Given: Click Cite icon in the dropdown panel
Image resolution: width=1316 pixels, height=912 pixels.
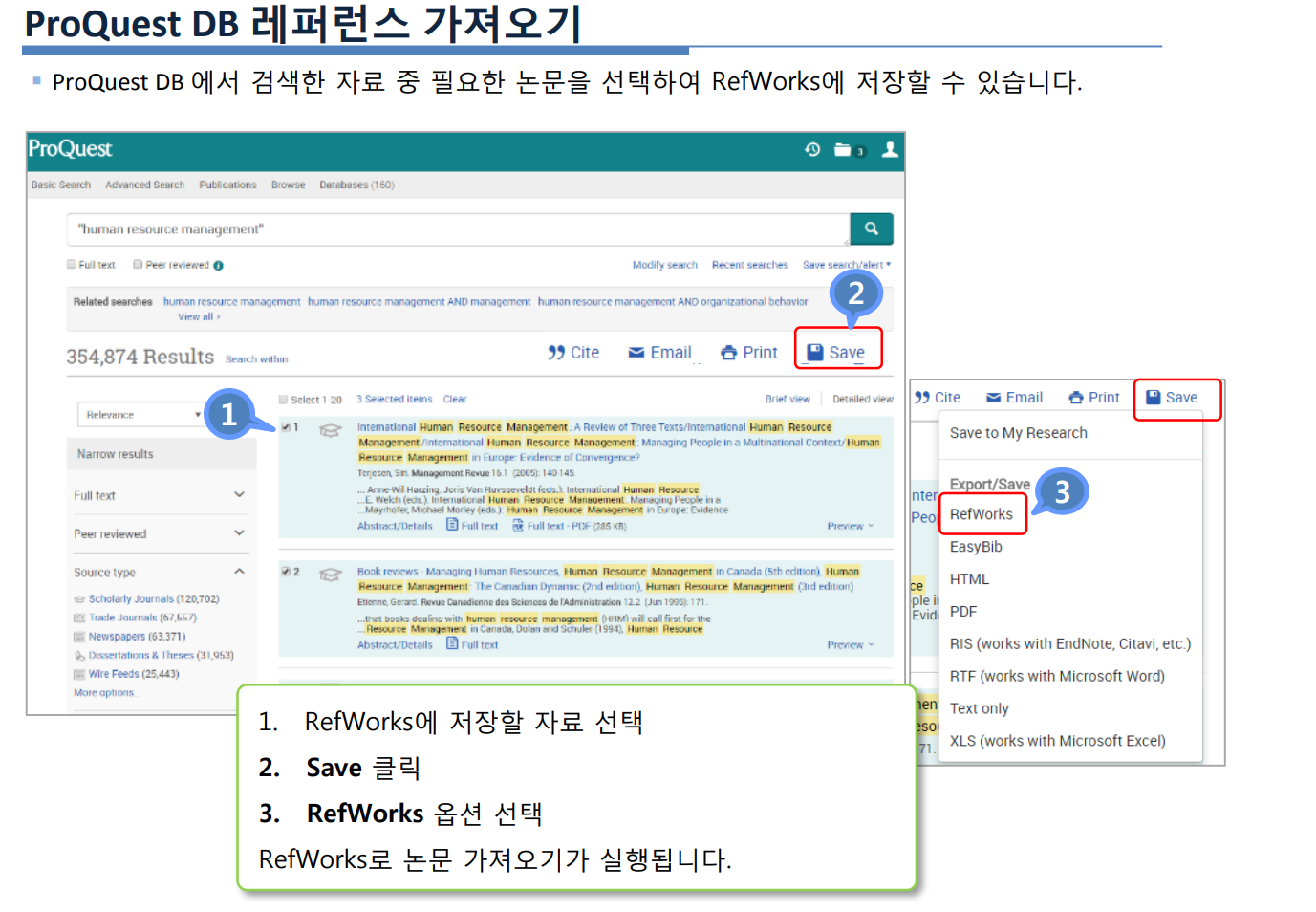Looking at the screenshot, I should (922, 398).
